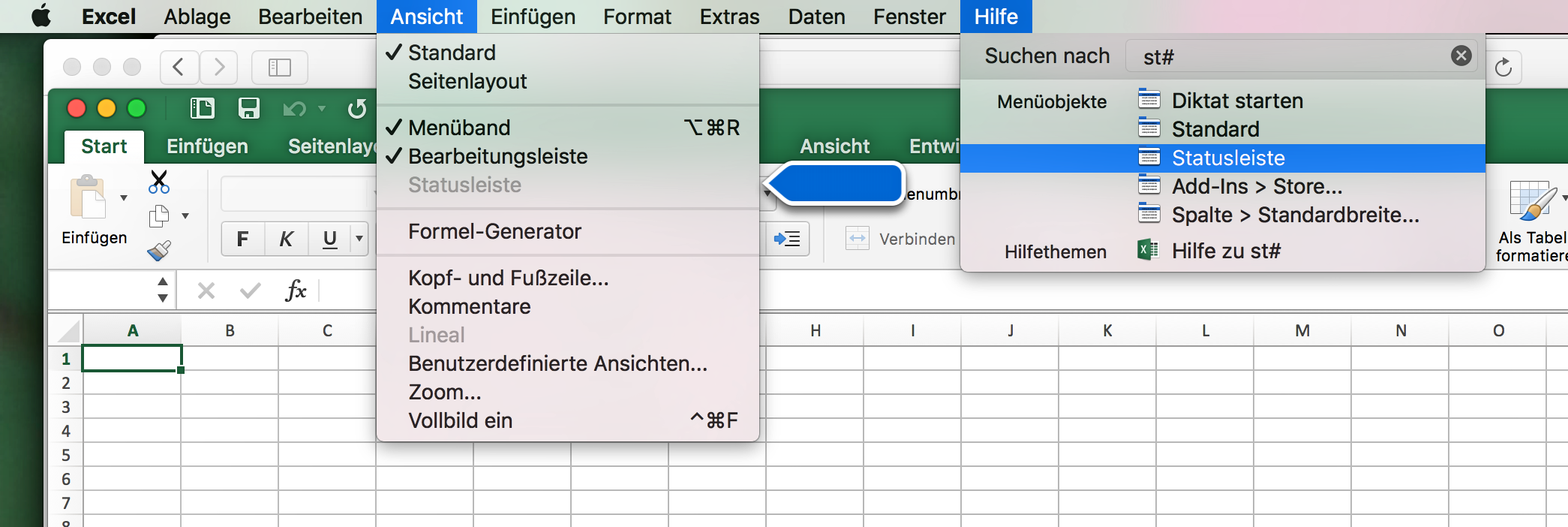The image size is (1568, 527).
Task: Switch to Seitenlayout view
Action: (568, 81)
